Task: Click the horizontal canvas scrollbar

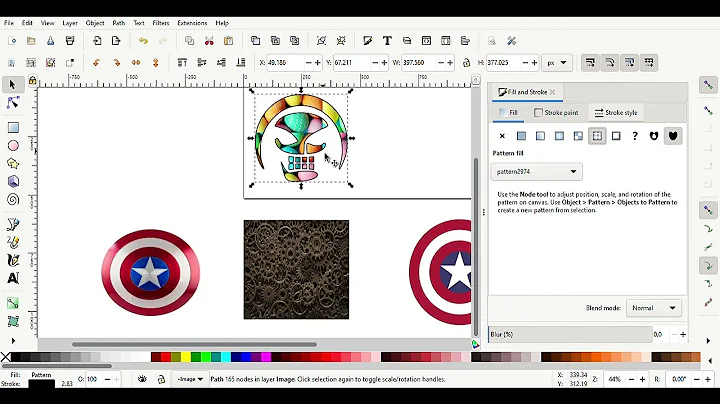Action: 194,344
